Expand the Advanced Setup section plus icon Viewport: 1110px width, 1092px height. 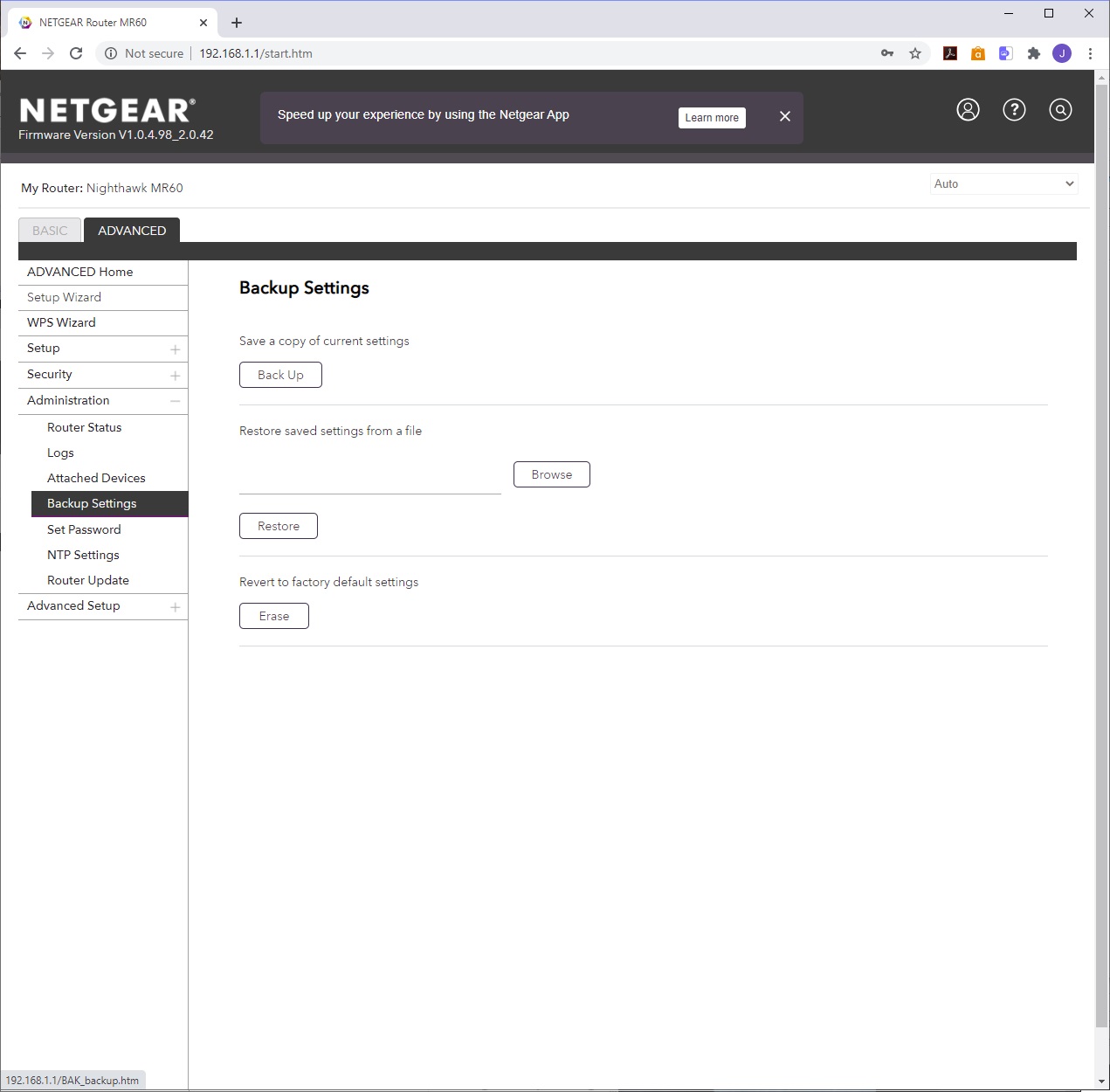point(175,607)
